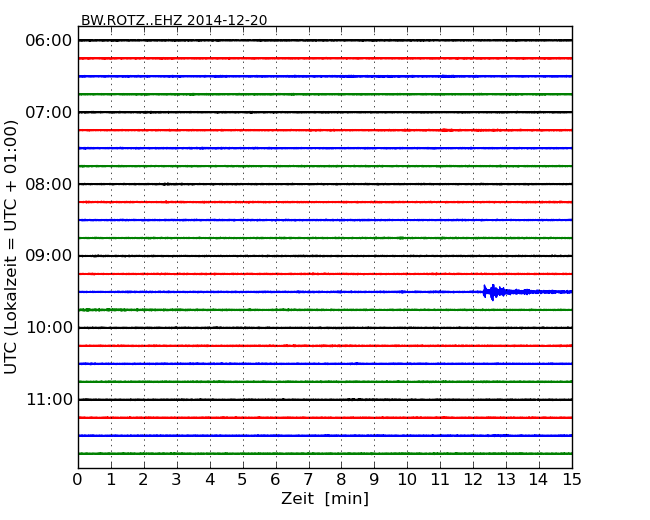
Task: Select the black trace at 06:00
Action: tap(325, 40)
